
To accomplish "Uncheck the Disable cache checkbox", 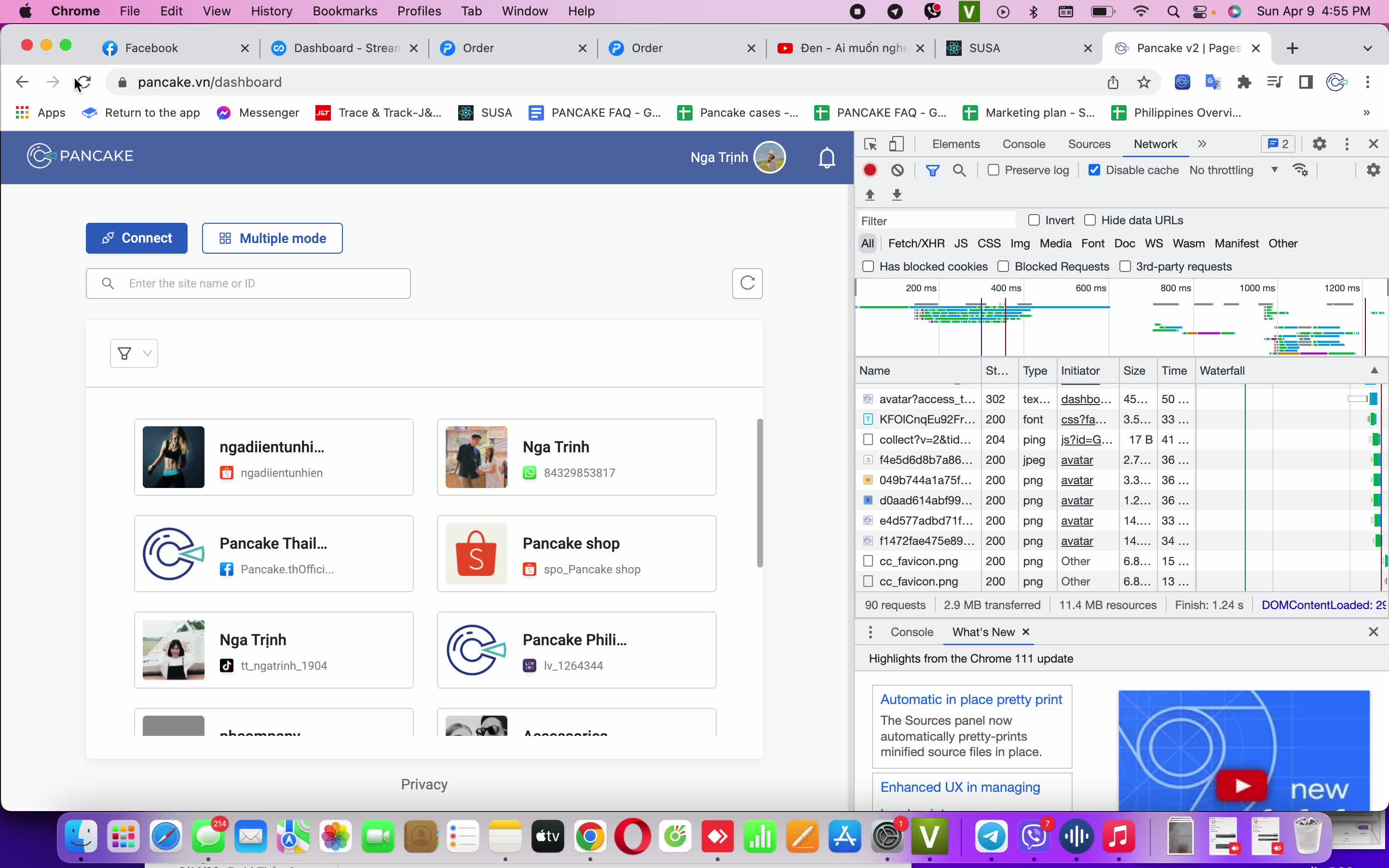I will [x=1094, y=170].
